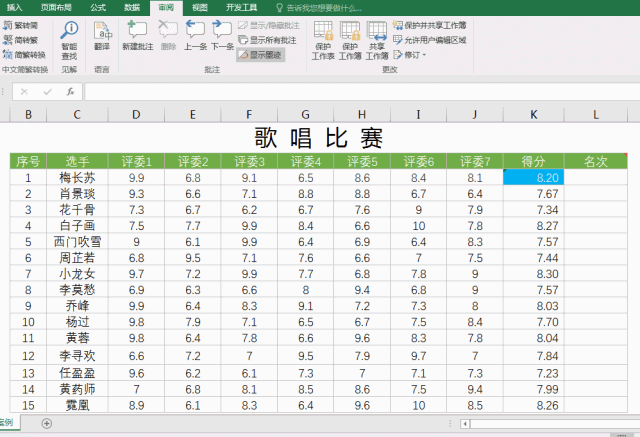Viewport: 640px width, 437px height.
Task: Open the 视图 View ribbon tab
Action: click(200, 7)
